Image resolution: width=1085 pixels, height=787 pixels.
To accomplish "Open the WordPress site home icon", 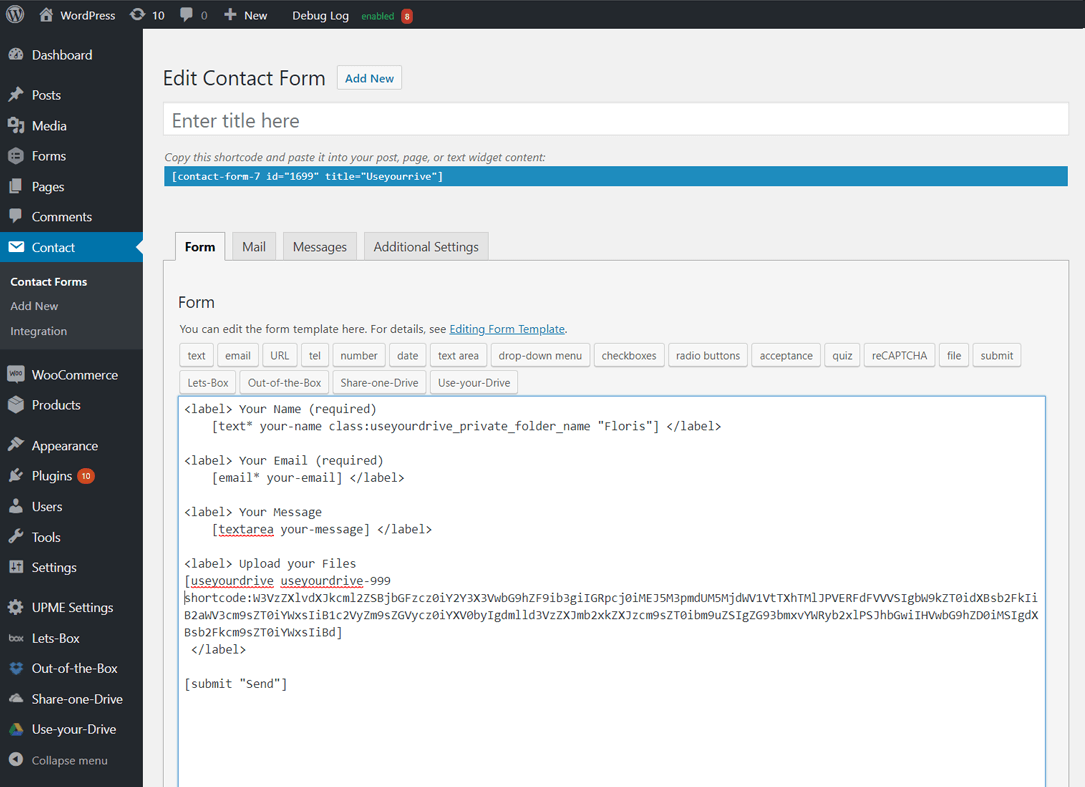I will (46, 15).
